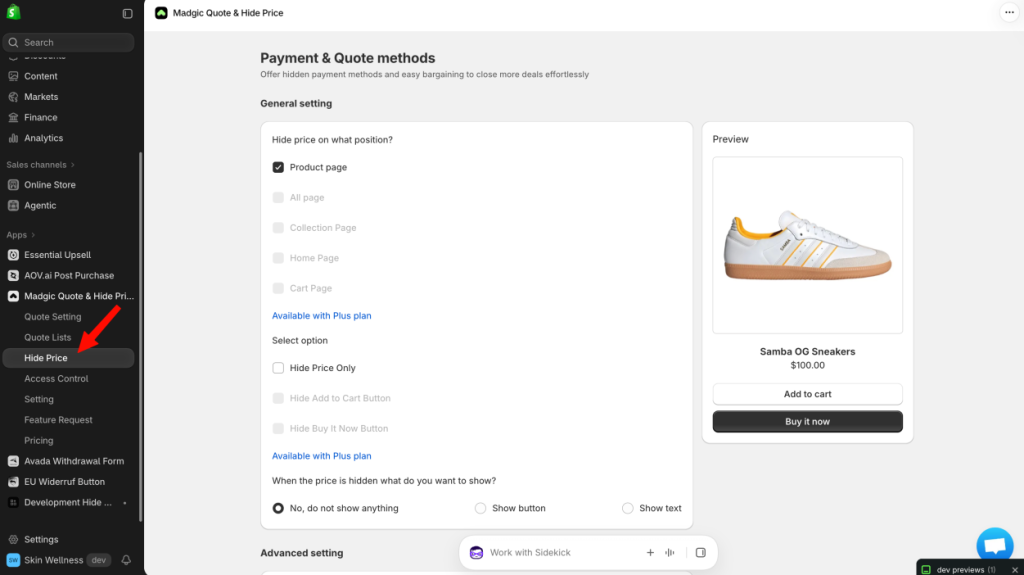Click the Finance bank icon
The width and height of the screenshot is (1024, 575).
[x=13, y=118]
